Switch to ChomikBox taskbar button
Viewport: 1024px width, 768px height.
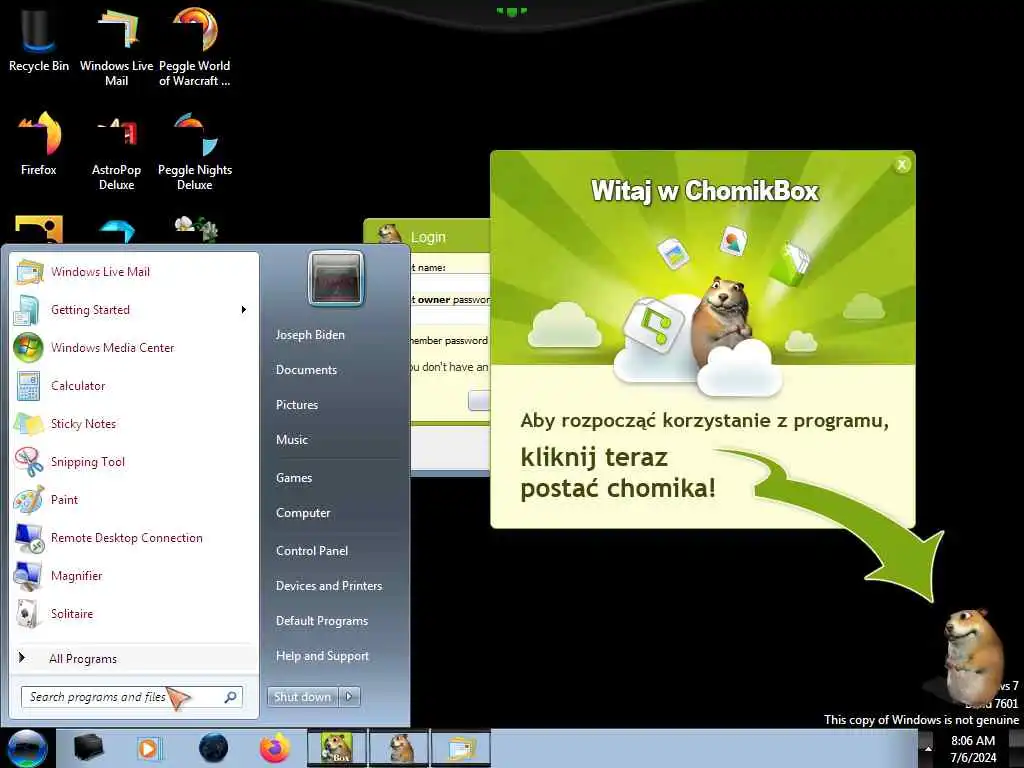[x=336, y=748]
